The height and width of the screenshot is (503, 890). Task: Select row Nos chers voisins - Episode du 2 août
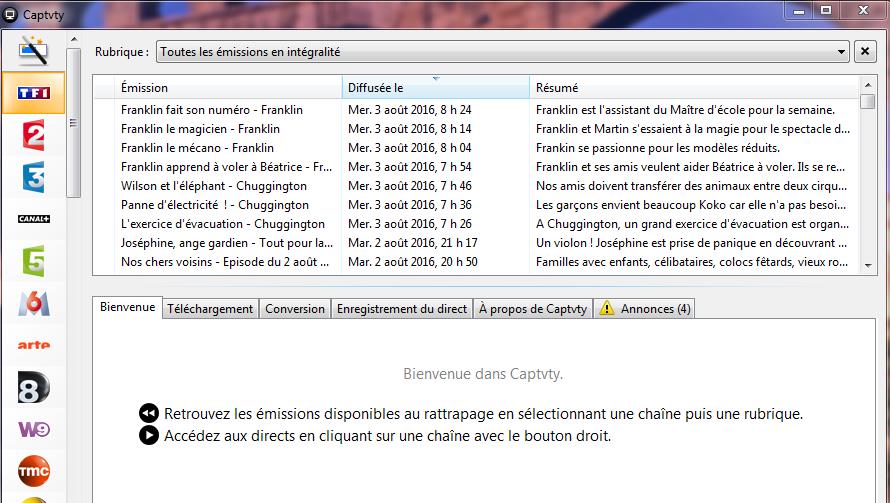click(476, 262)
